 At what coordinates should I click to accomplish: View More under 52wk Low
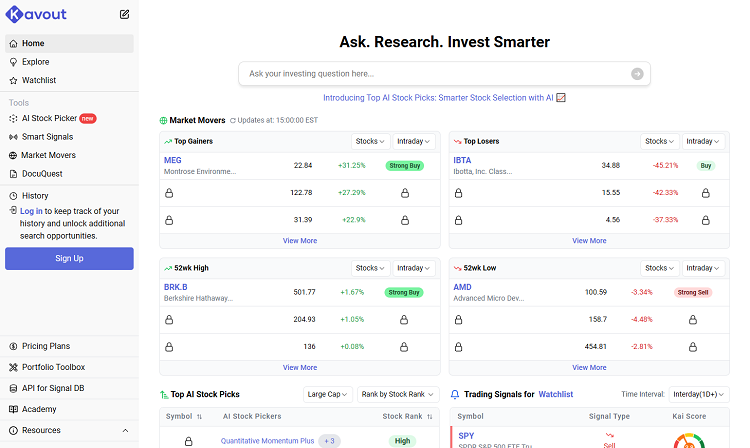[x=589, y=368]
